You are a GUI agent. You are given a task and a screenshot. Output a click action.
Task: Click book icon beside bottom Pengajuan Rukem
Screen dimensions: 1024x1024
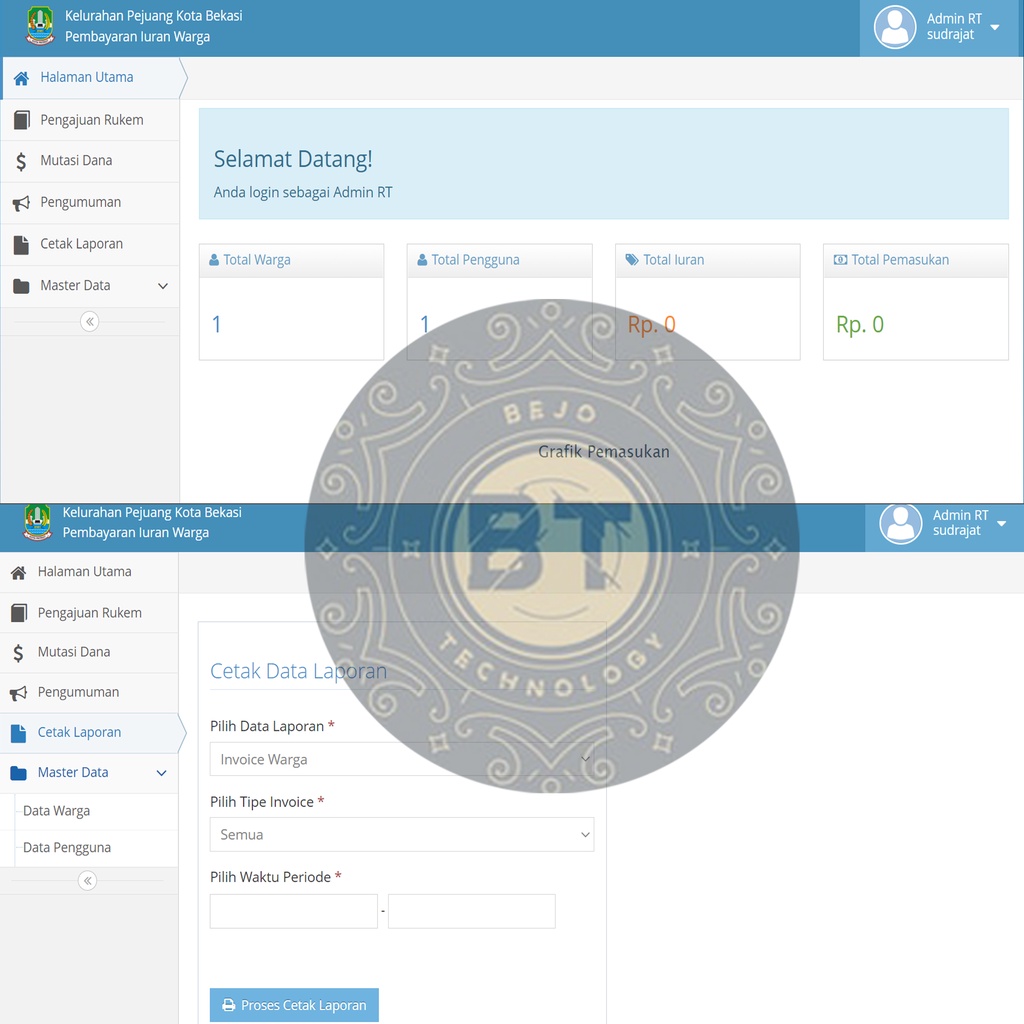(x=19, y=613)
